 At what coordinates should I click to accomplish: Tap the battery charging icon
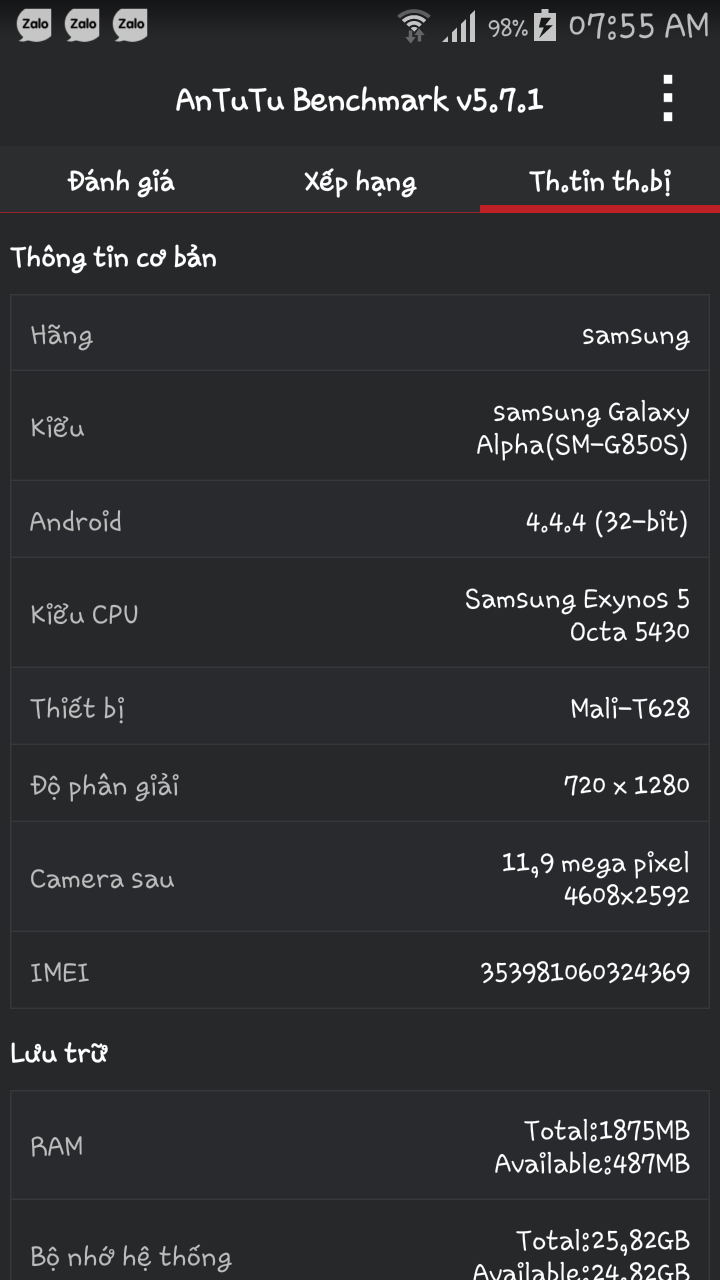pyautogui.click(x=545, y=25)
